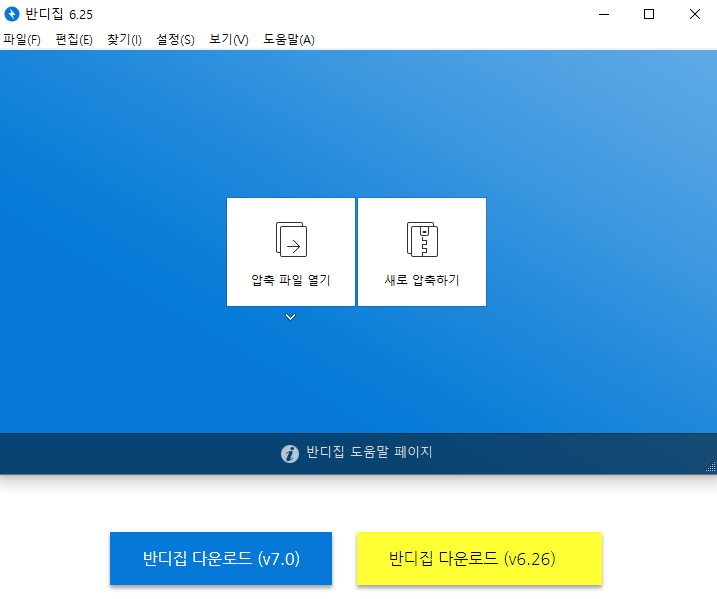
Task: Maximize the Bandizip window
Action: [x=649, y=14]
